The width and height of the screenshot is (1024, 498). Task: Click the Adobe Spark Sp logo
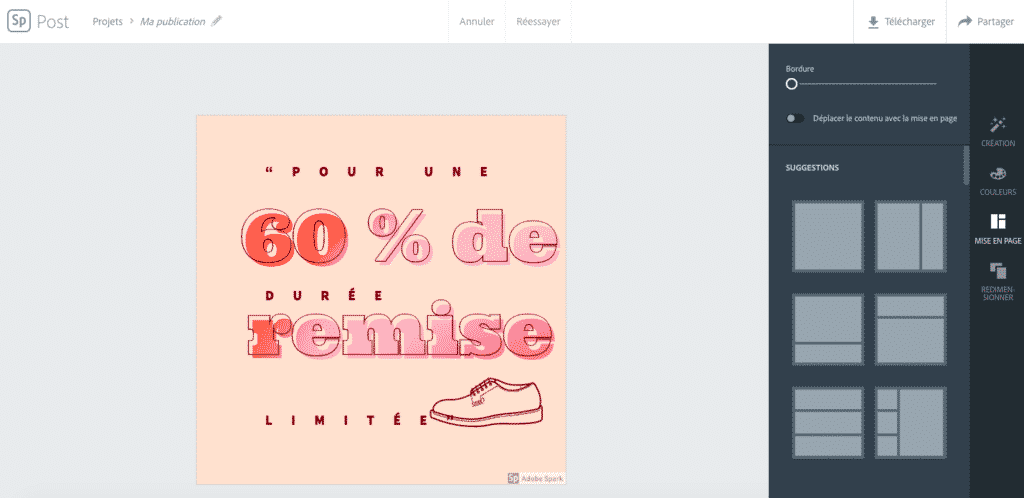pyautogui.click(x=19, y=21)
